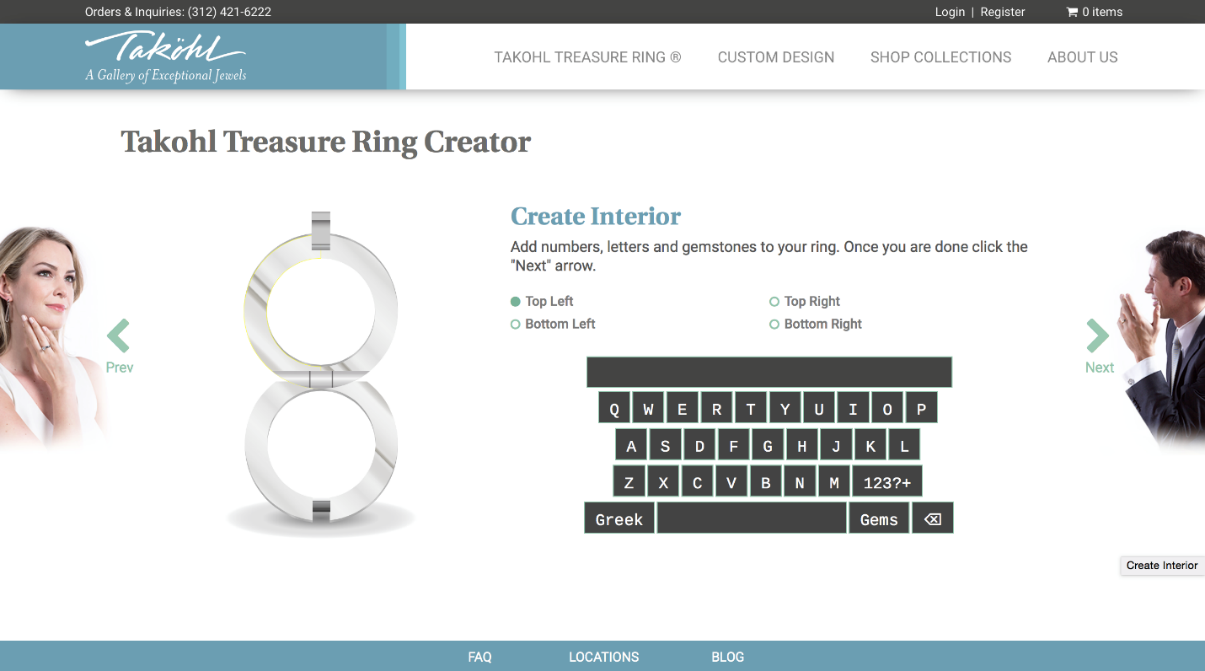This screenshot has height=671, width=1205.
Task: Tap the E key on the keyboard
Action: tap(683, 408)
